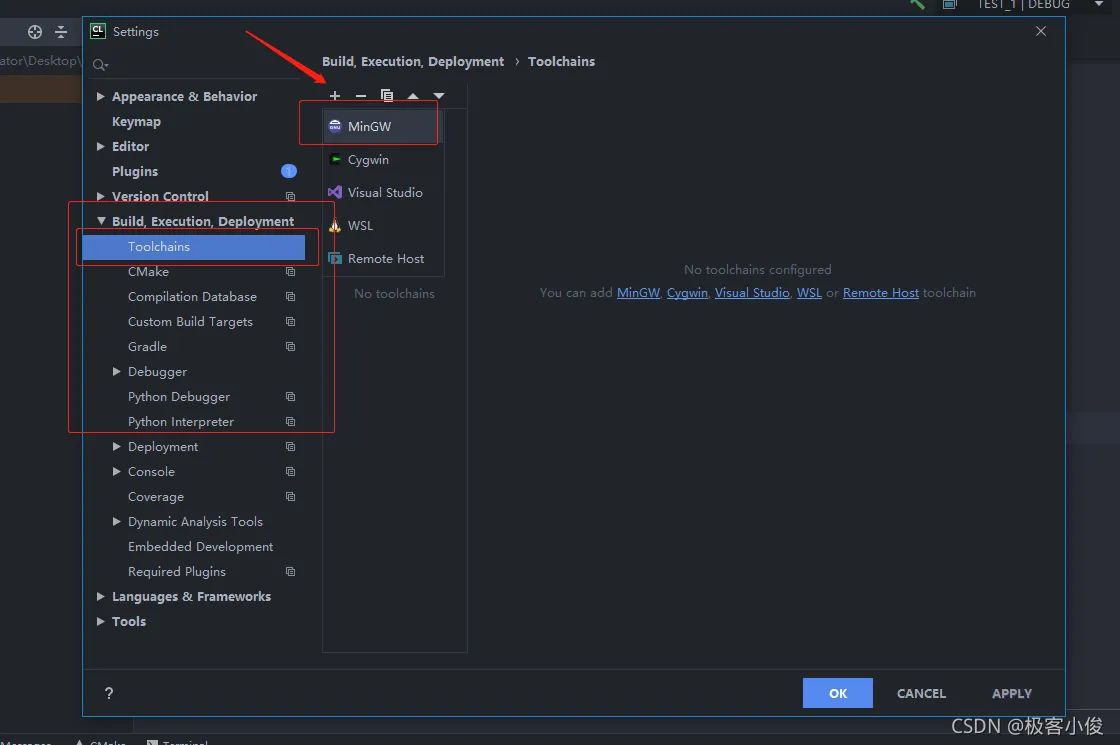Move toolchain down with the down arrow
This screenshot has height=745, width=1120.
tap(439, 96)
